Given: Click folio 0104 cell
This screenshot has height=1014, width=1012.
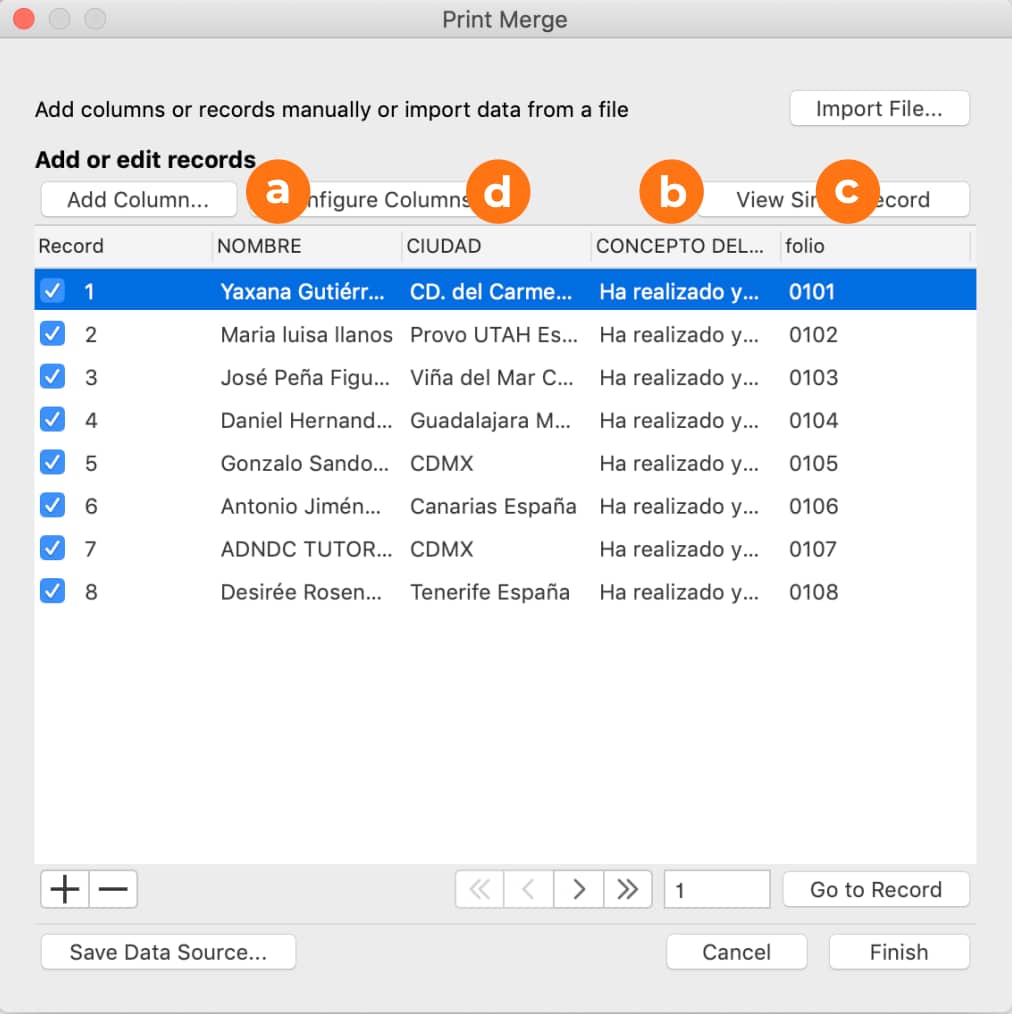Looking at the screenshot, I should tap(813, 420).
